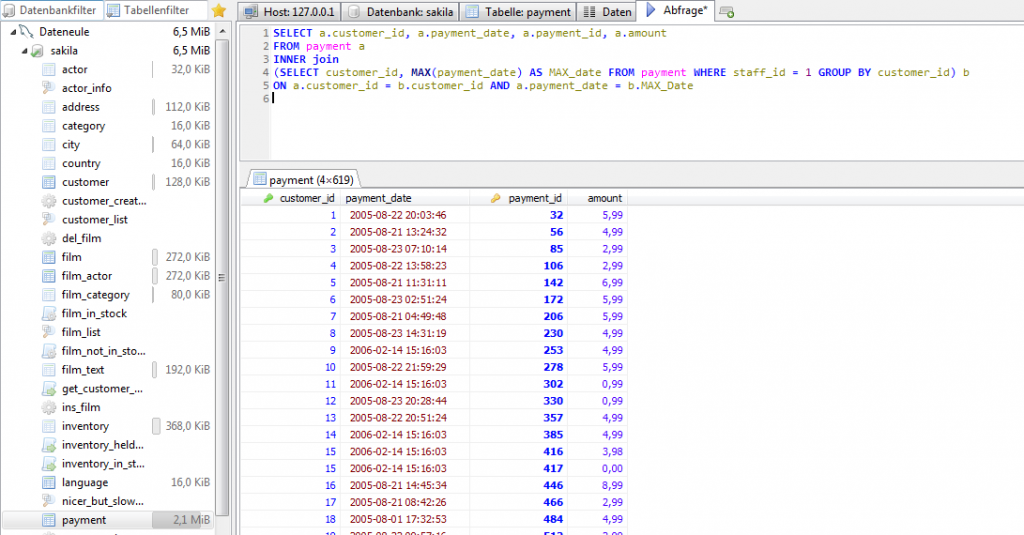Select the inventory table in tree
The width and height of the screenshot is (1024, 535).
point(85,426)
